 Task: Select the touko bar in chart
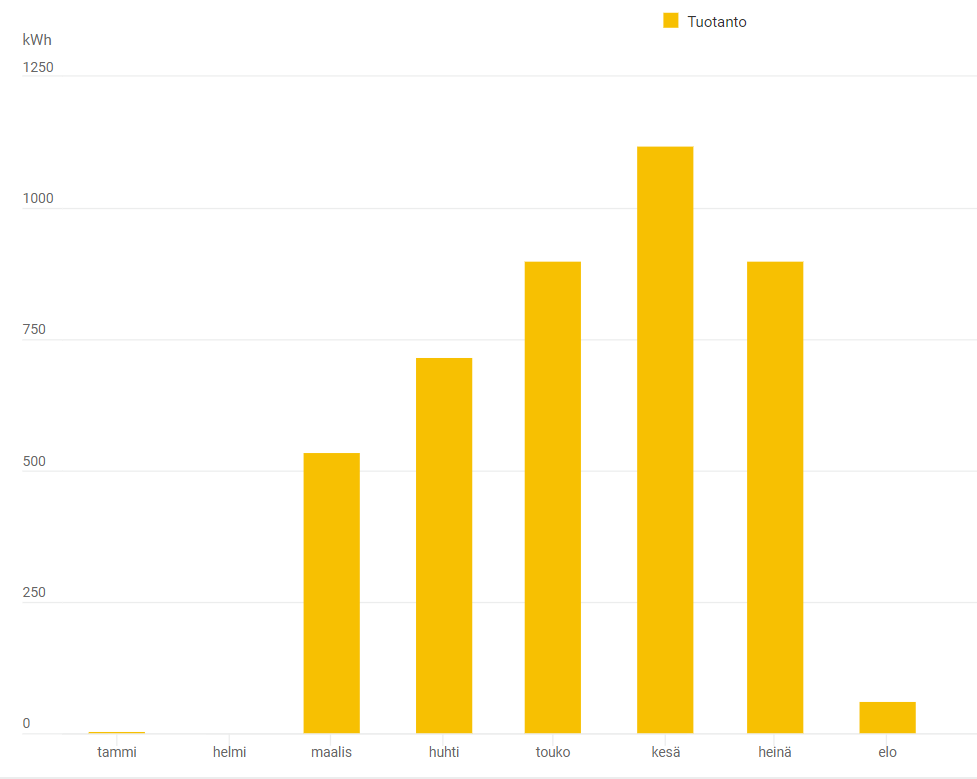[553, 497]
